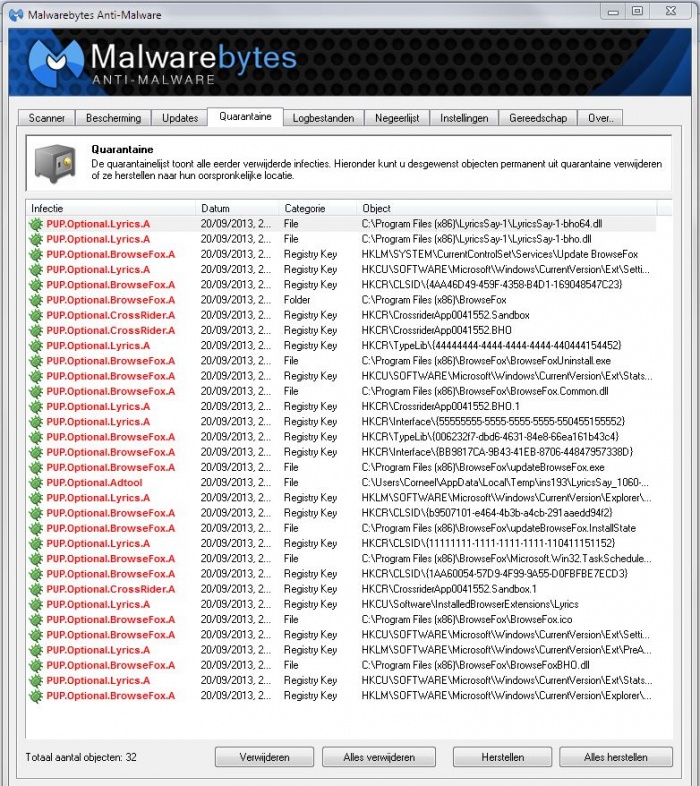
Task: Select PUP.Optional.Adtool infection name
Action: (x=94, y=482)
